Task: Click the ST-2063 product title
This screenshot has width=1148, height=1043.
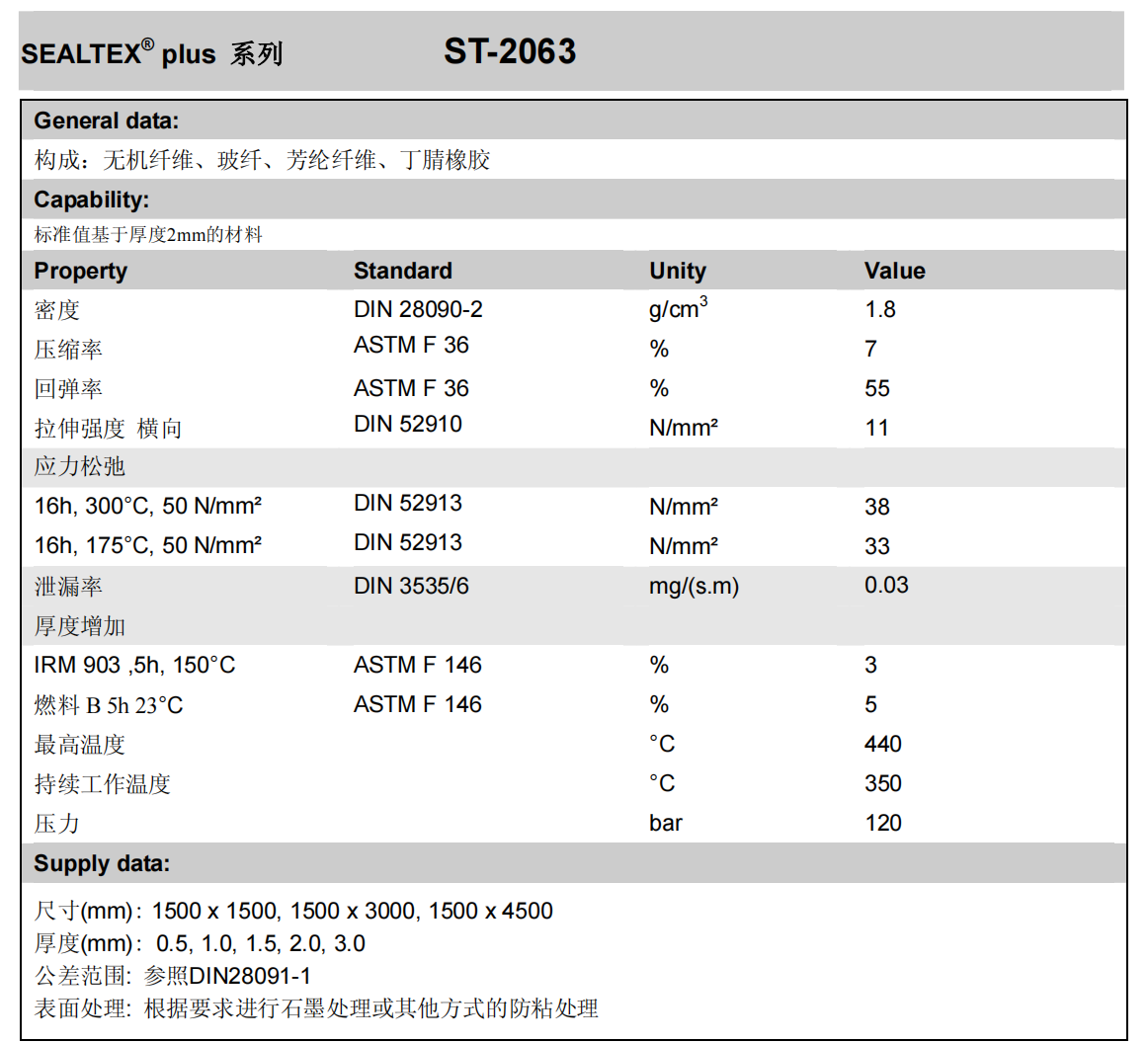Action: [x=510, y=52]
